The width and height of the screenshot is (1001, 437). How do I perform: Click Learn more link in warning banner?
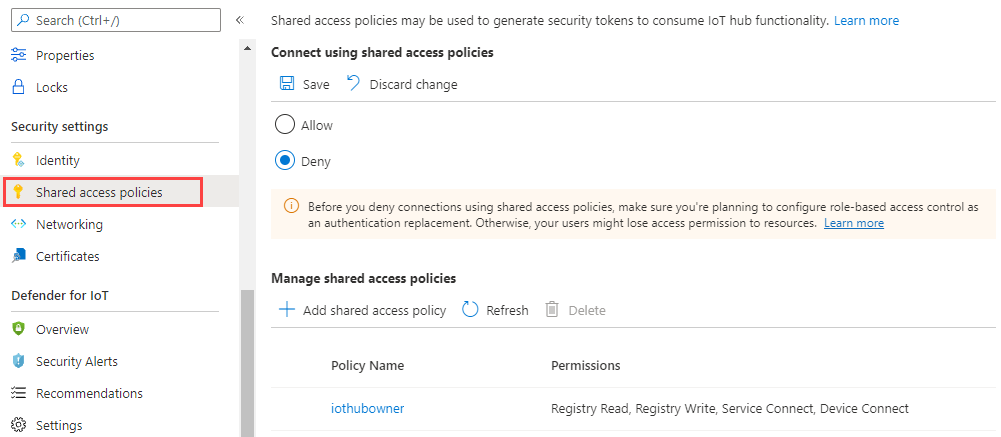(853, 223)
